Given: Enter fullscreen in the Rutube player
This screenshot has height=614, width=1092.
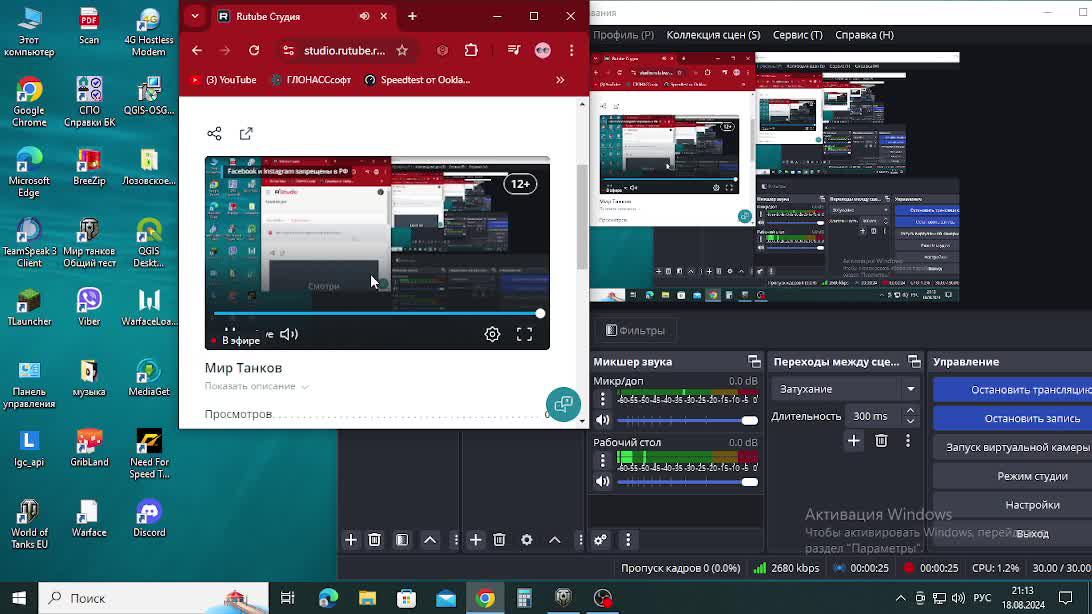Looking at the screenshot, I should click(x=524, y=334).
